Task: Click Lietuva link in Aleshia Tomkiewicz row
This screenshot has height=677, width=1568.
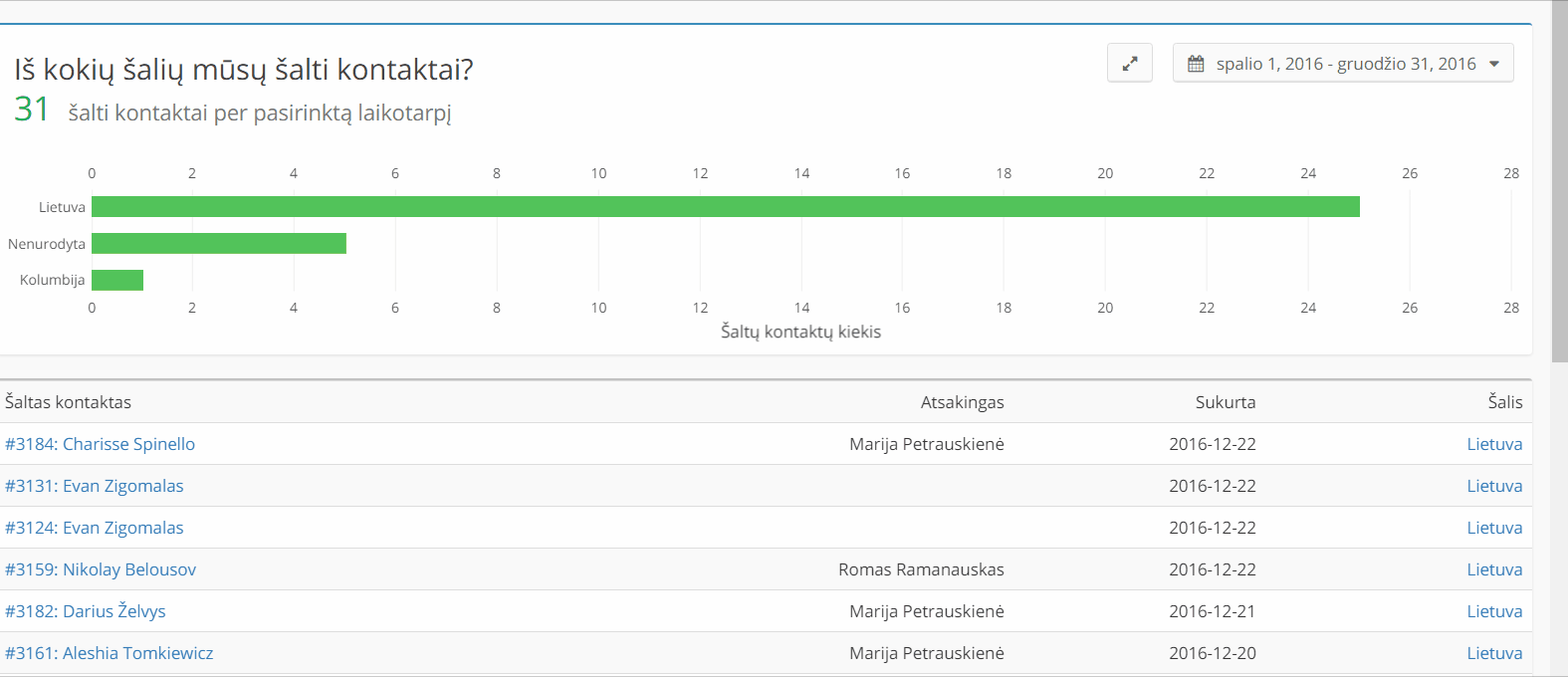Action: pyautogui.click(x=1494, y=653)
